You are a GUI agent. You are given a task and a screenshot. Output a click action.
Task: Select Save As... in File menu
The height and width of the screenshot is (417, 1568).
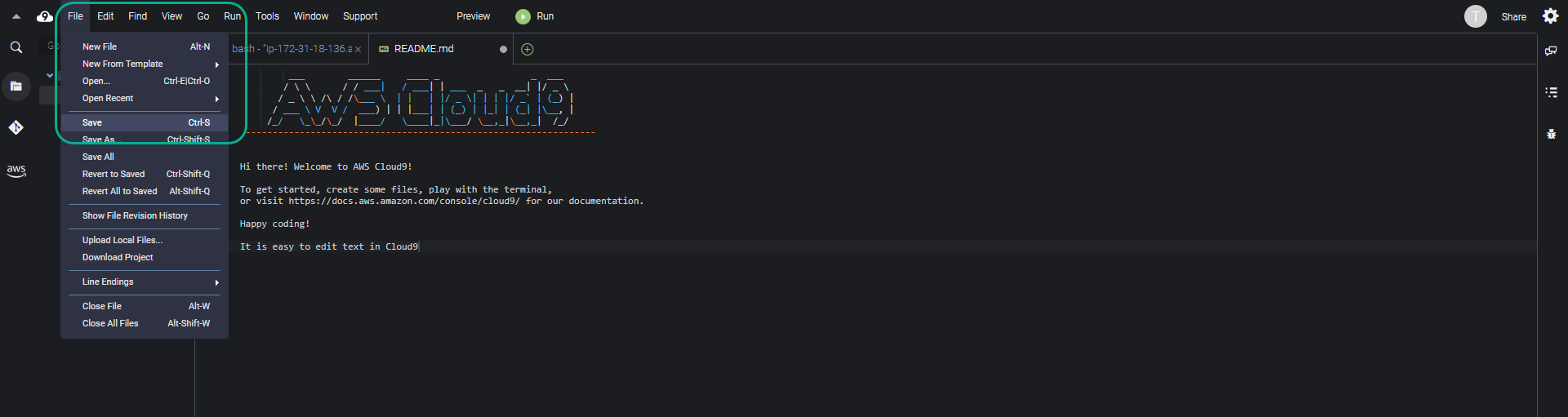pos(145,140)
